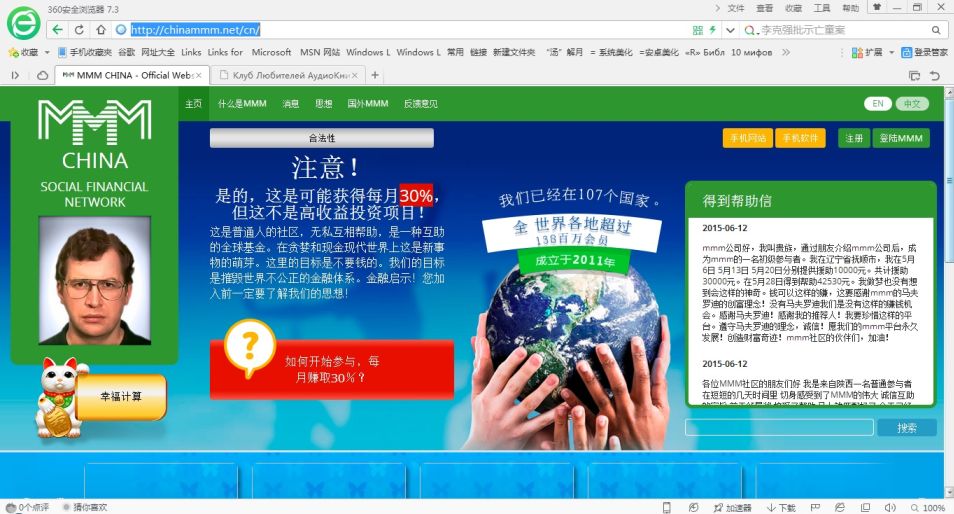Click the 0个点评 status bar item
Image resolution: width=954 pixels, height=514 pixels.
coord(27,507)
